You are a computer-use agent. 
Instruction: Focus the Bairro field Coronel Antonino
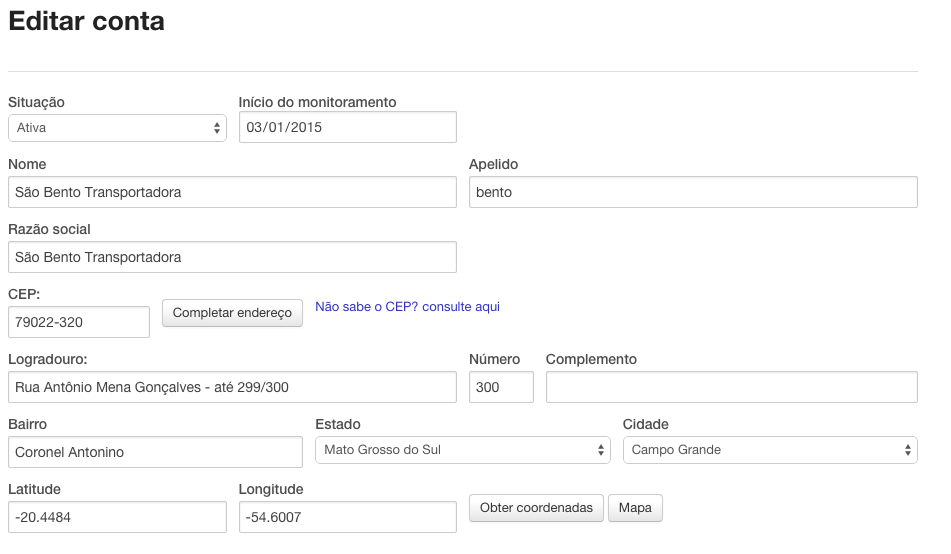pyautogui.click(x=155, y=452)
